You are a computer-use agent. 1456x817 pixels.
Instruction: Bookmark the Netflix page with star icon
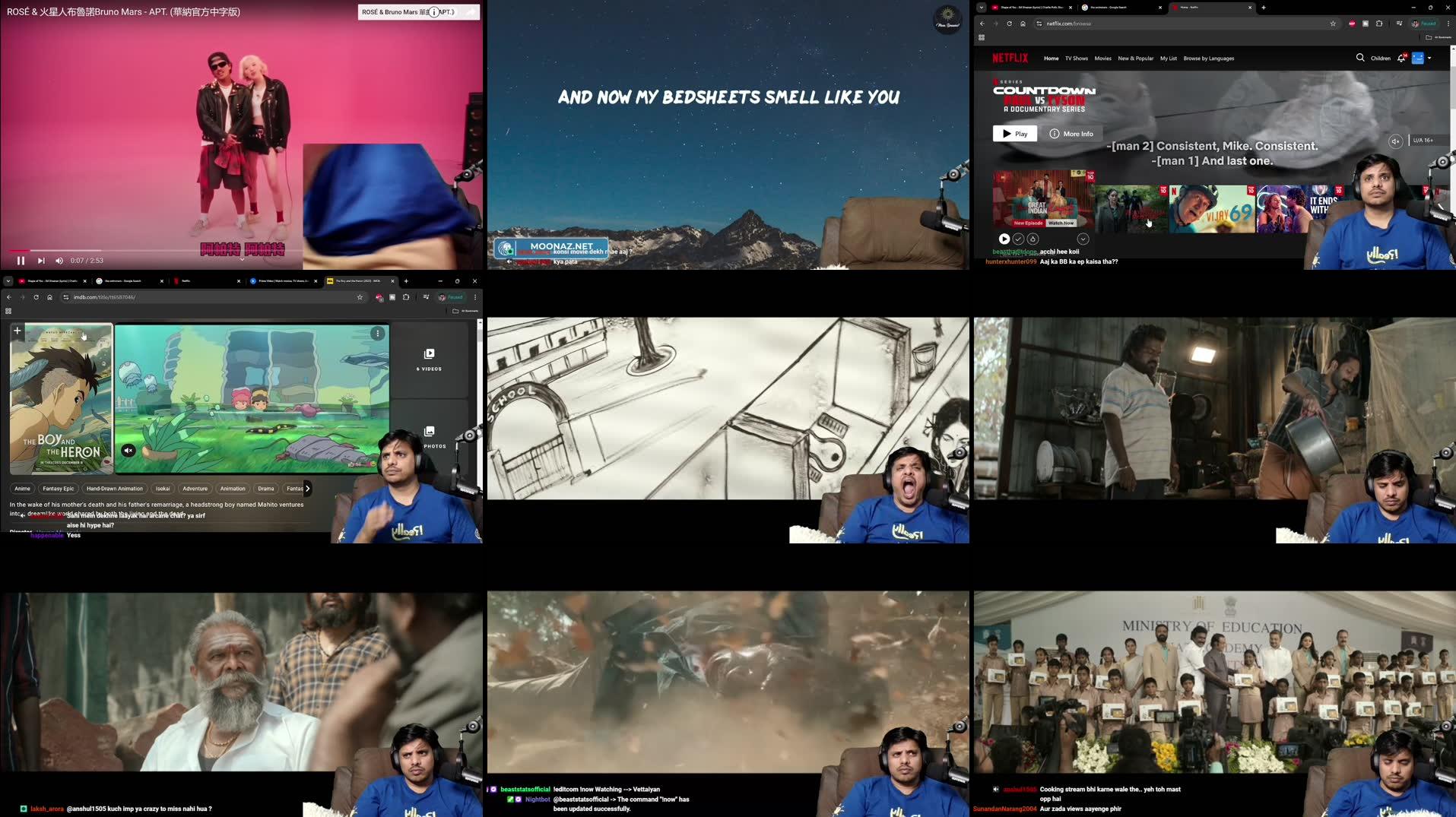coord(1332,24)
